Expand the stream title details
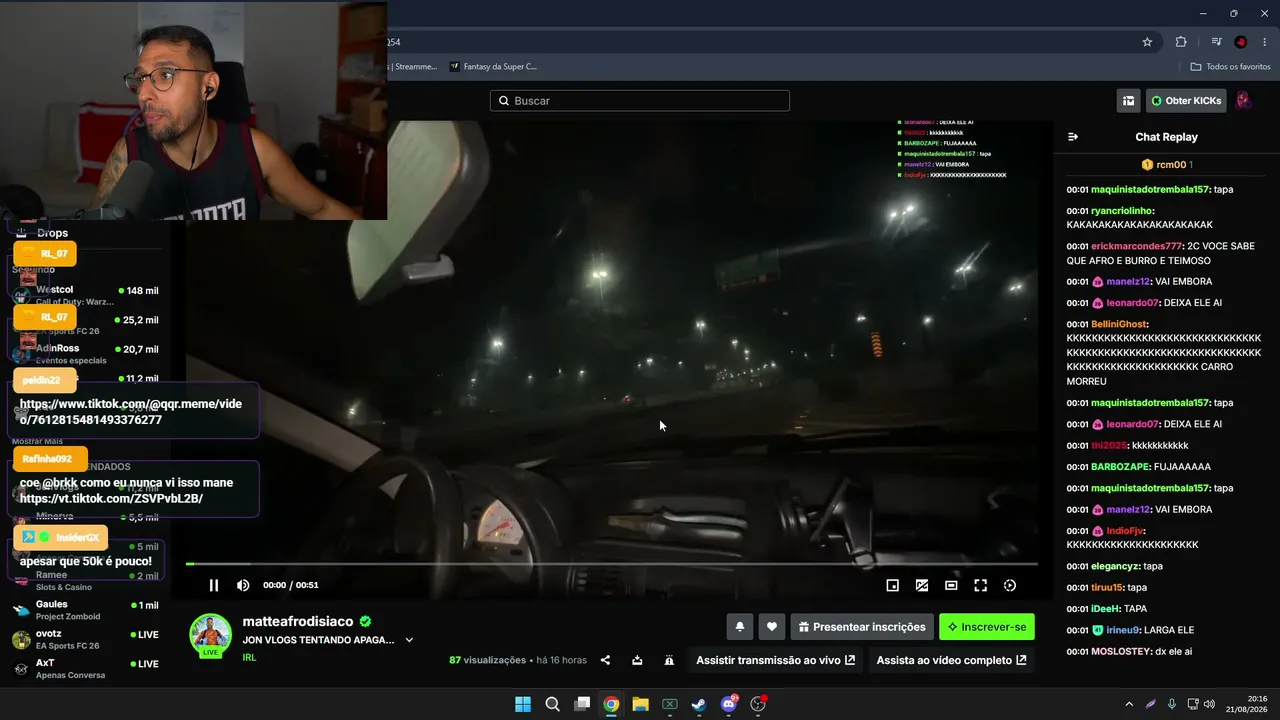The height and width of the screenshot is (720, 1280). 409,640
